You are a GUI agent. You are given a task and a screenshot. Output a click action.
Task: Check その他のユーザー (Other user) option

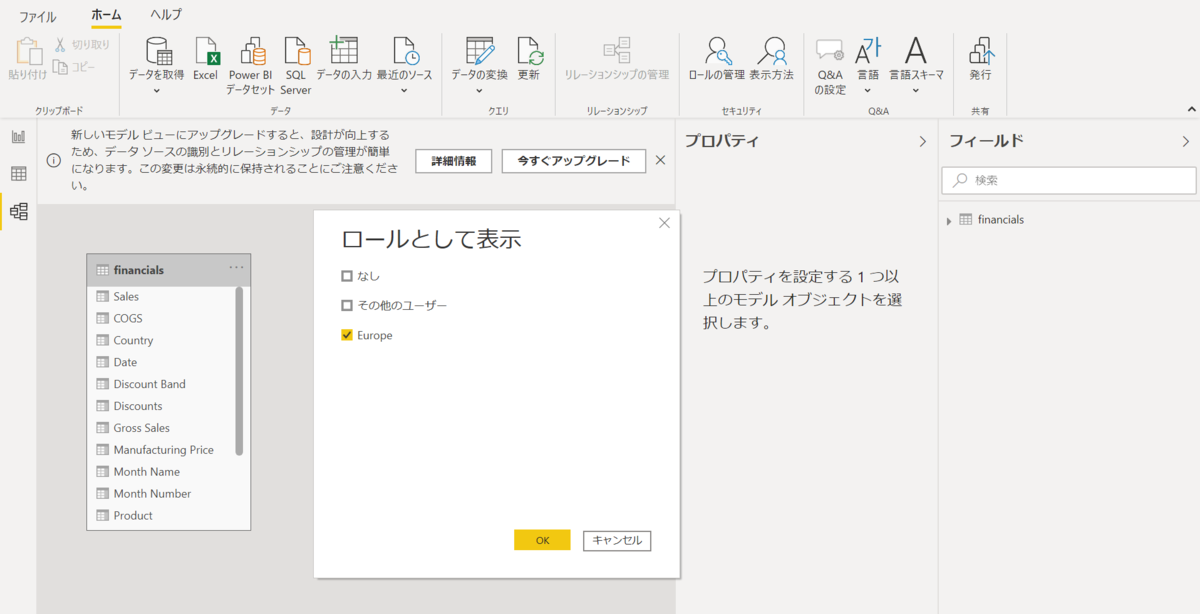[x=346, y=305]
